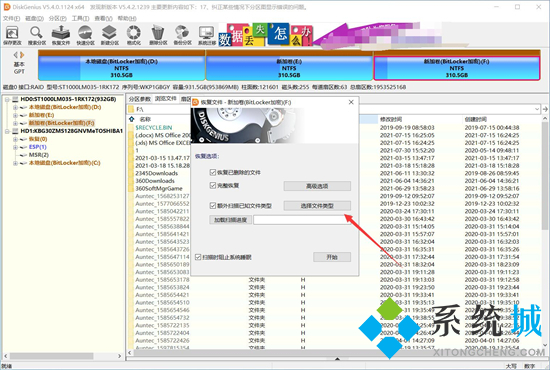550x370 pixels.
Task: Close the Recover Files dialog
Action: point(351,102)
